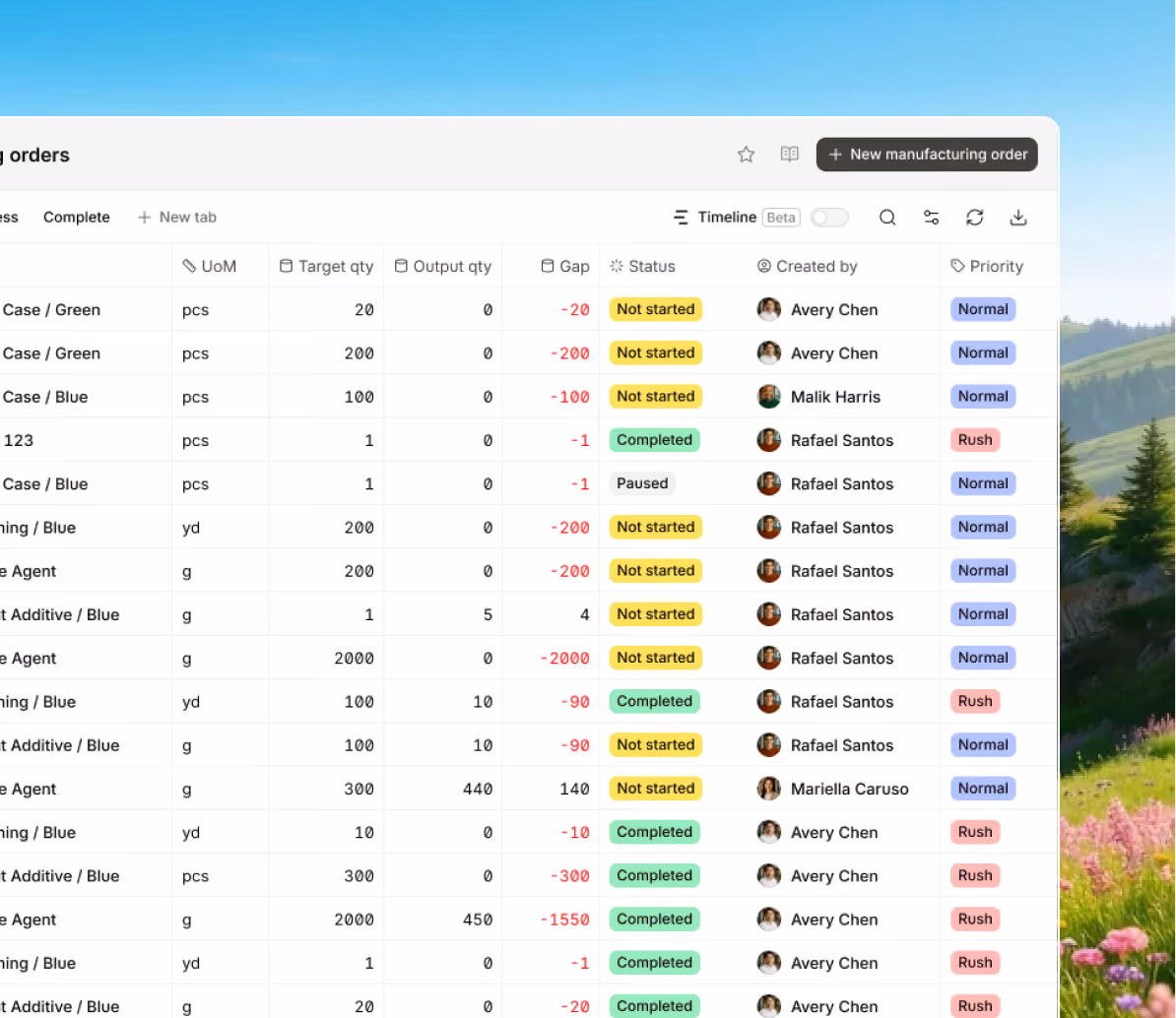Screen dimensions: 1176x1018
Task: Click the Beta label badge
Action: (781, 218)
